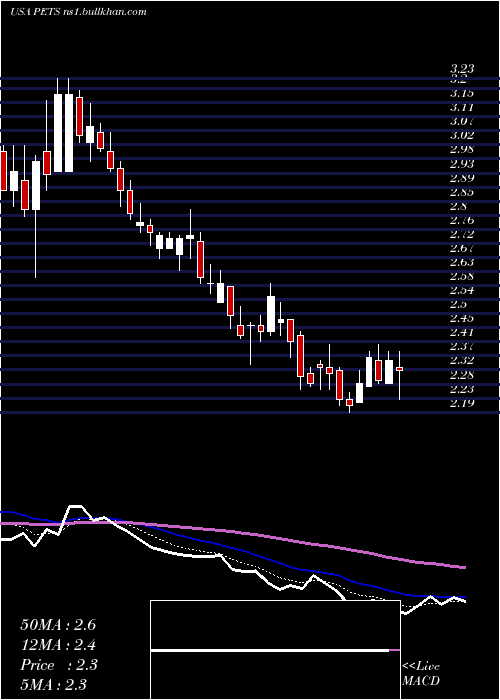Image resolution: width=500 pixels, height=700 pixels.
Task: Select the 2.58 price axis label
Action: point(462,276)
